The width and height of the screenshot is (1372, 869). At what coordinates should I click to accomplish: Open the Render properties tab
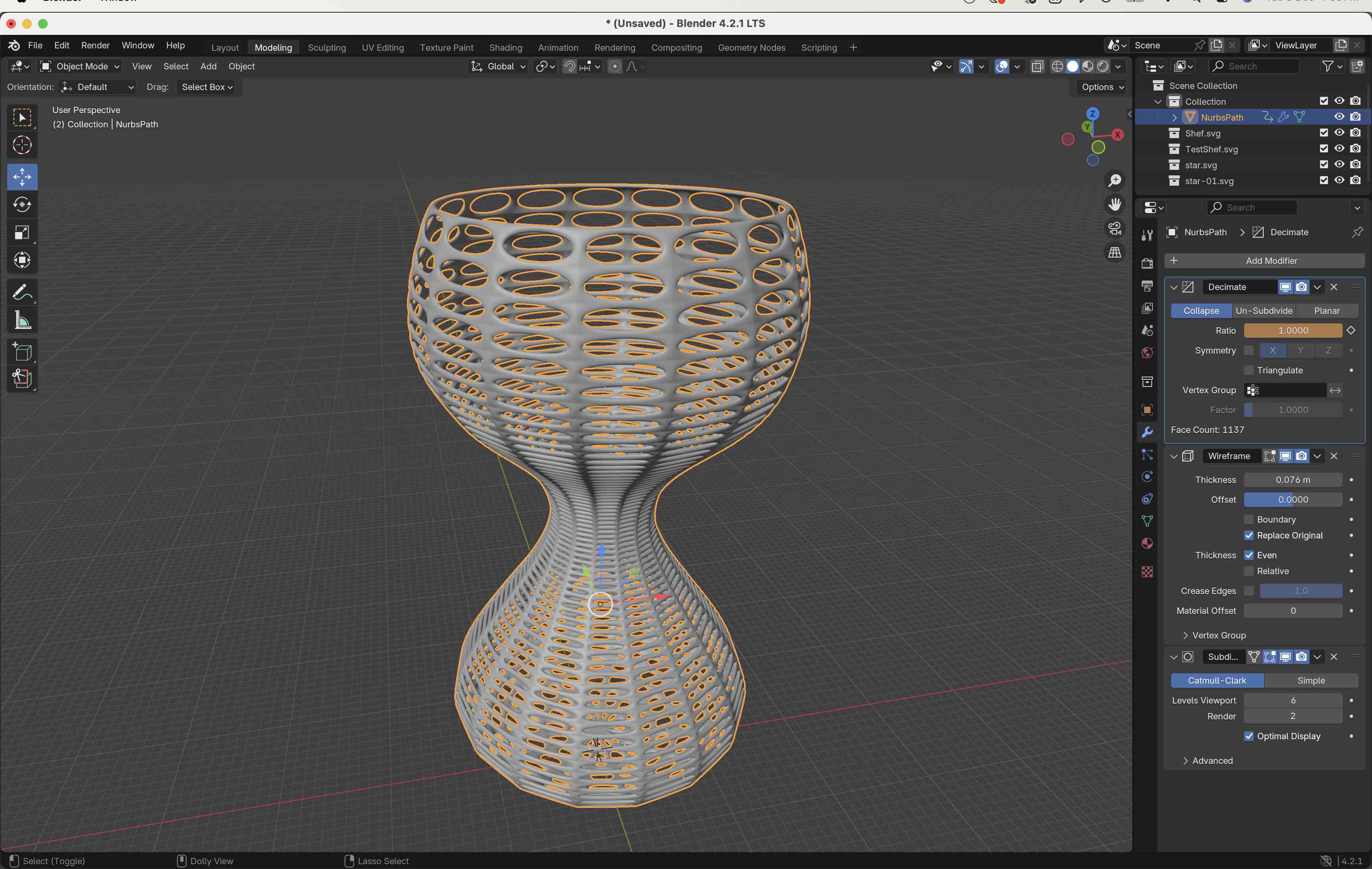tap(1147, 263)
